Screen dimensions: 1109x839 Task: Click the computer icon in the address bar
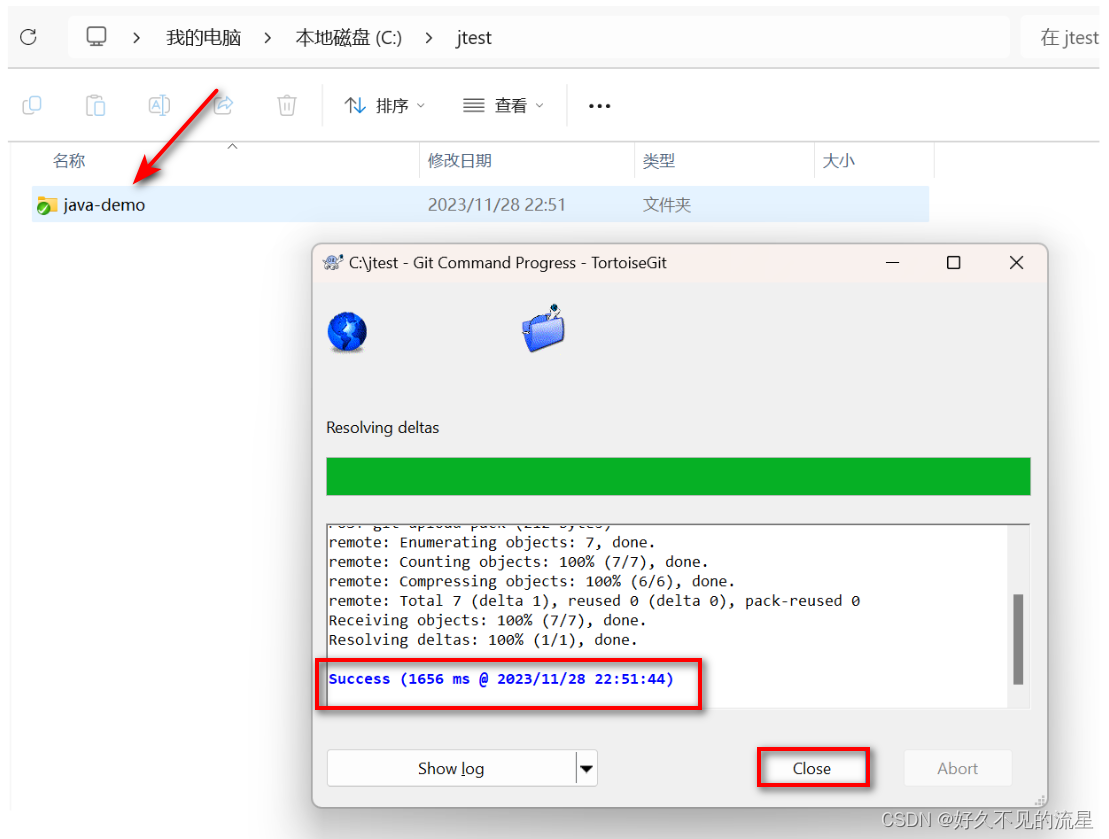coord(96,37)
